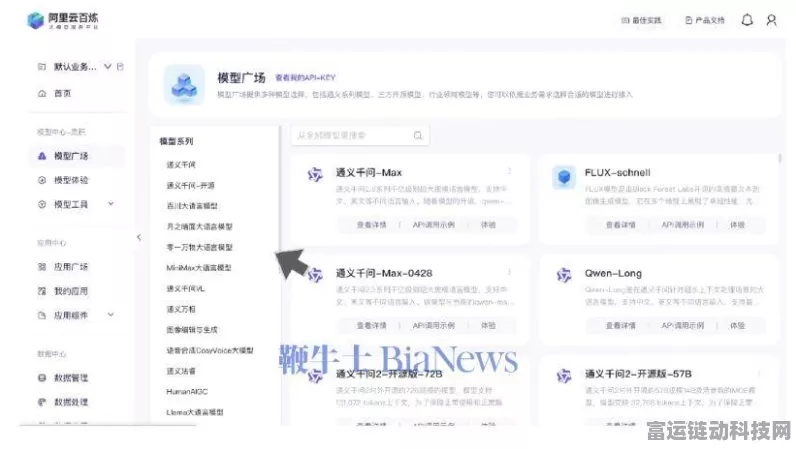This screenshot has width=796, height=449.
Task: Open more options on 通义千问-Max-0428 card
Action: tap(509, 272)
